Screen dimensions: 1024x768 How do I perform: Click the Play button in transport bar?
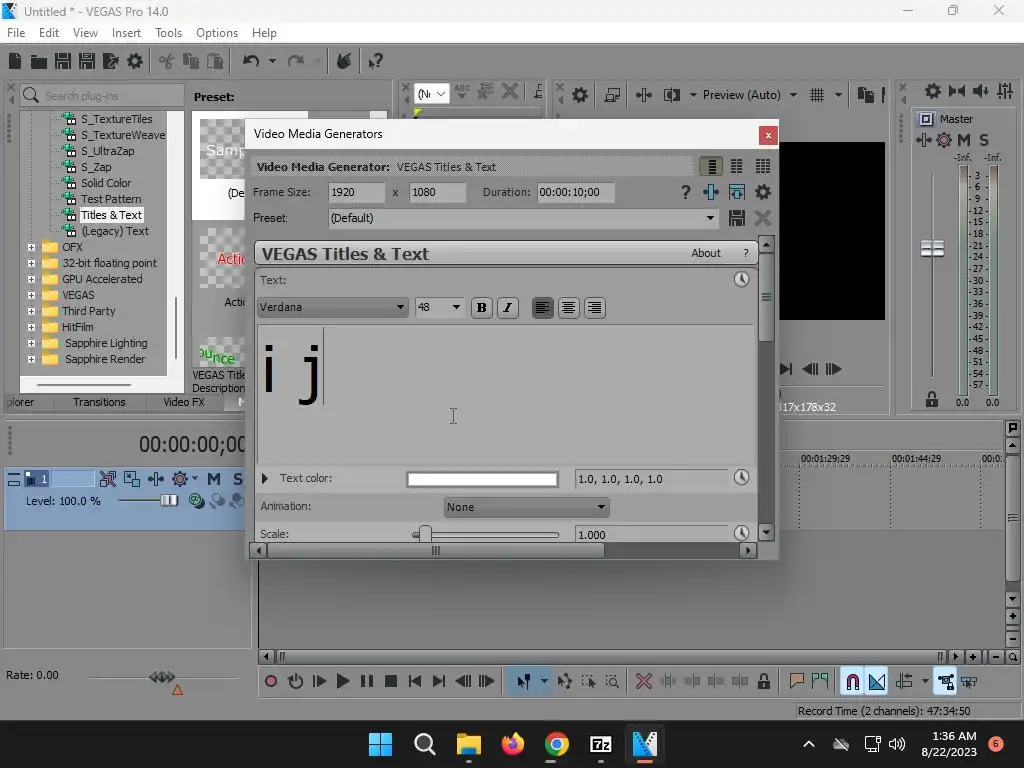pyautogui.click(x=342, y=681)
